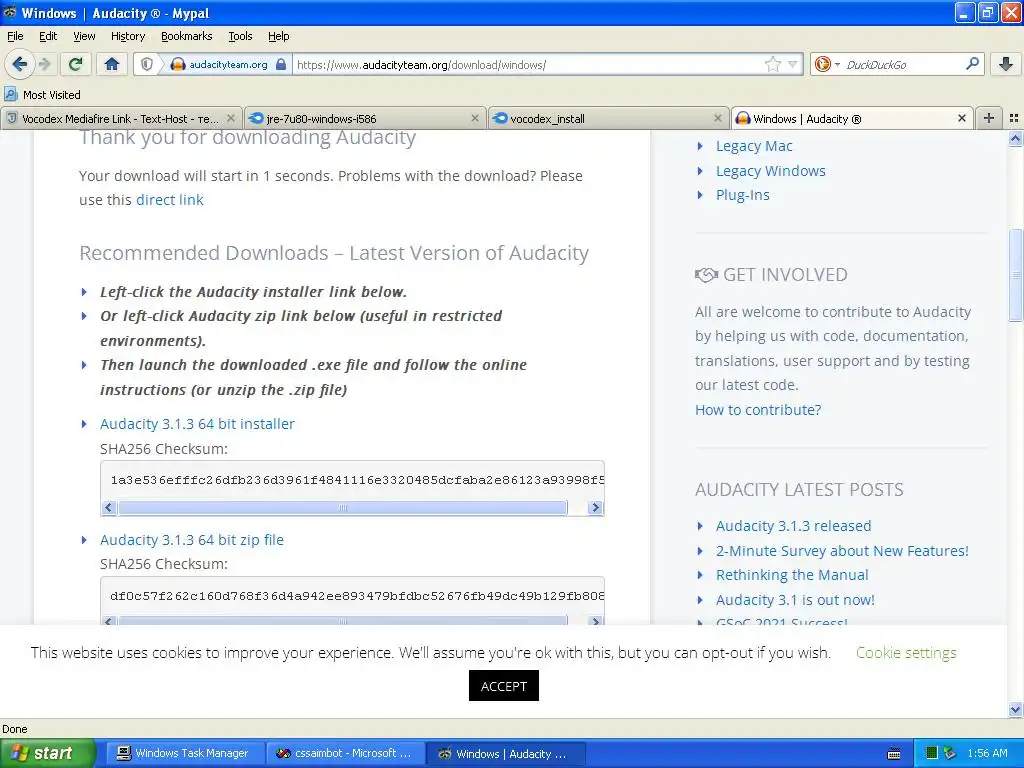Click the installer SHA256 checksum text
This screenshot has width=1024, height=768.
pyautogui.click(x=357, y=480)
